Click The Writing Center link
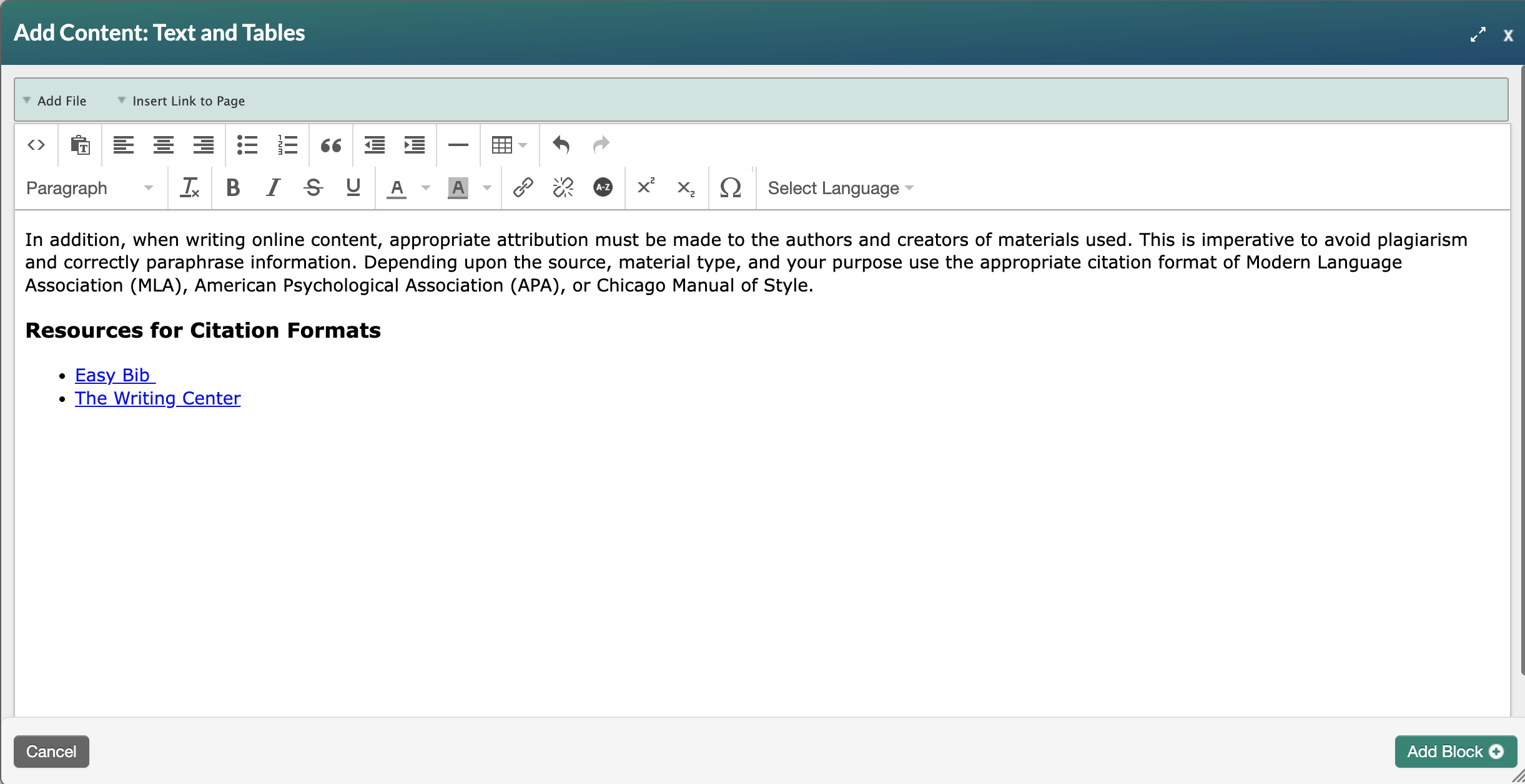1525x784 pixels. [157, 398]
